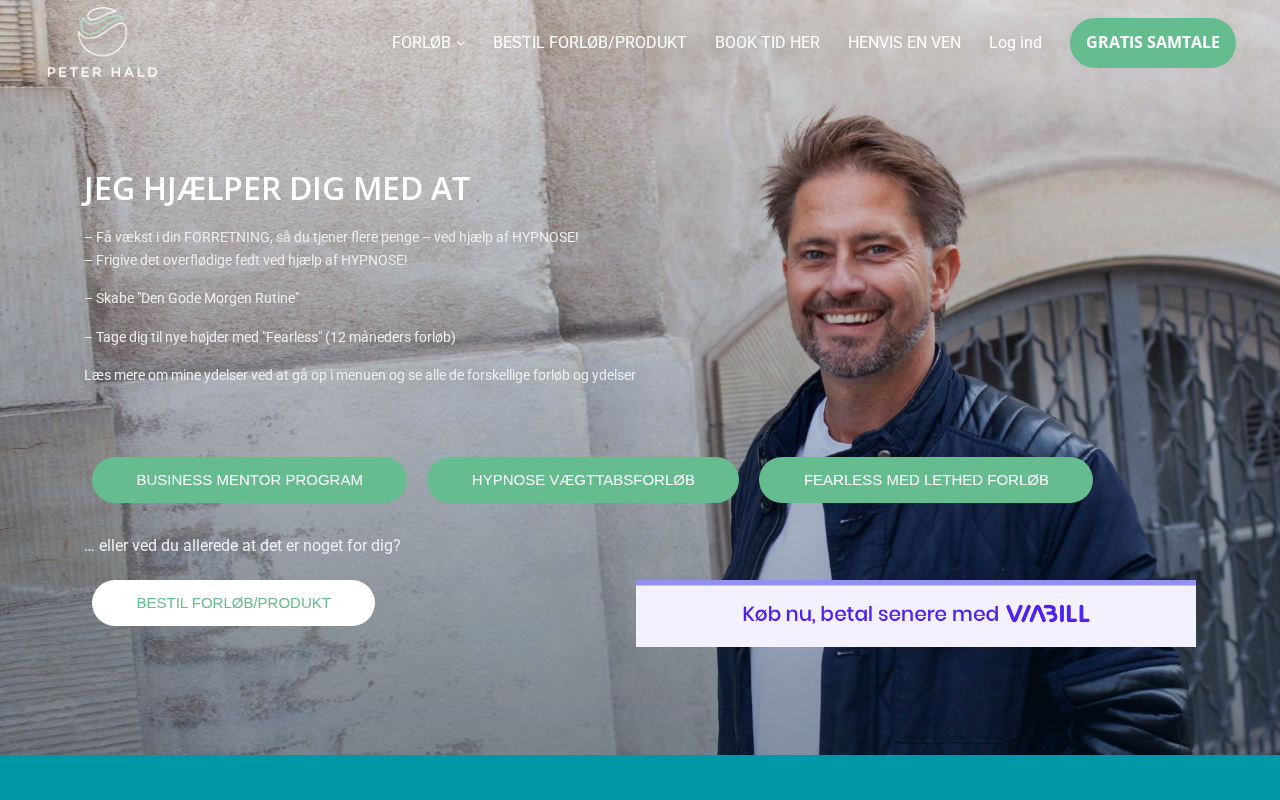
Task: Go to BOOK TID HER page
Action: point(767,43)
